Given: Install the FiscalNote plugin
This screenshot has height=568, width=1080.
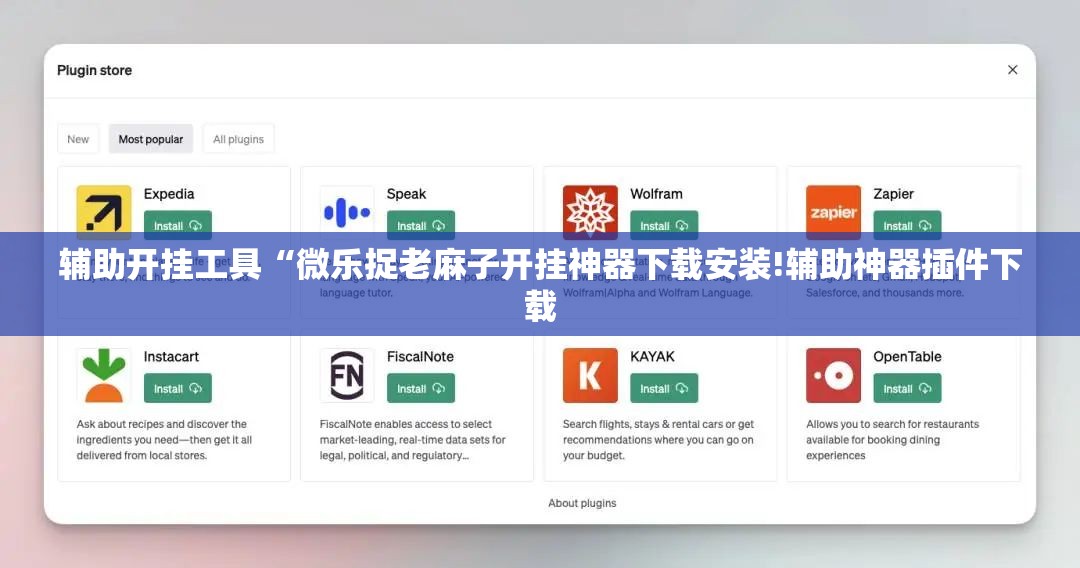Looking at the screenshot, I should click(x=421, y=388).
